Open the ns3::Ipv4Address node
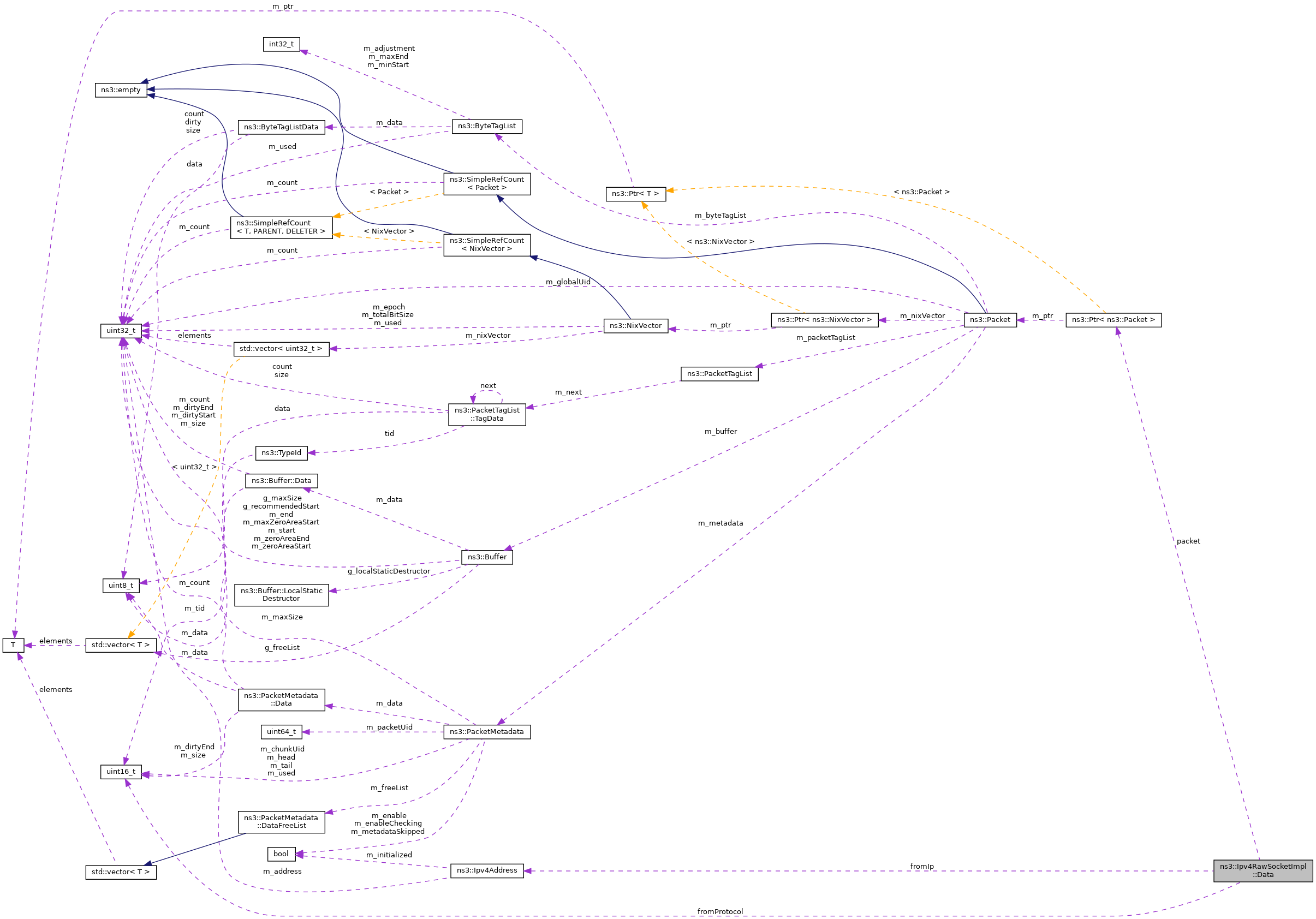 coord(487,871)
